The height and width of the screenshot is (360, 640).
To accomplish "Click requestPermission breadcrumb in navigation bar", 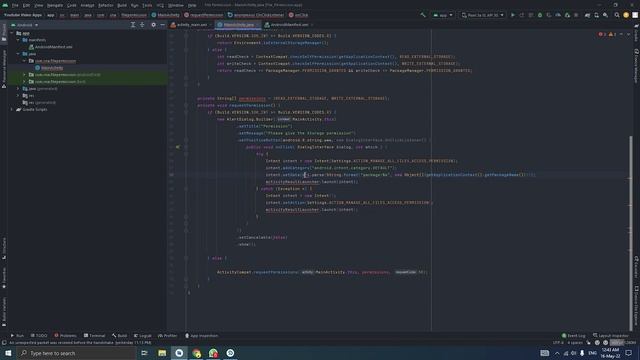I will point(204,15).
